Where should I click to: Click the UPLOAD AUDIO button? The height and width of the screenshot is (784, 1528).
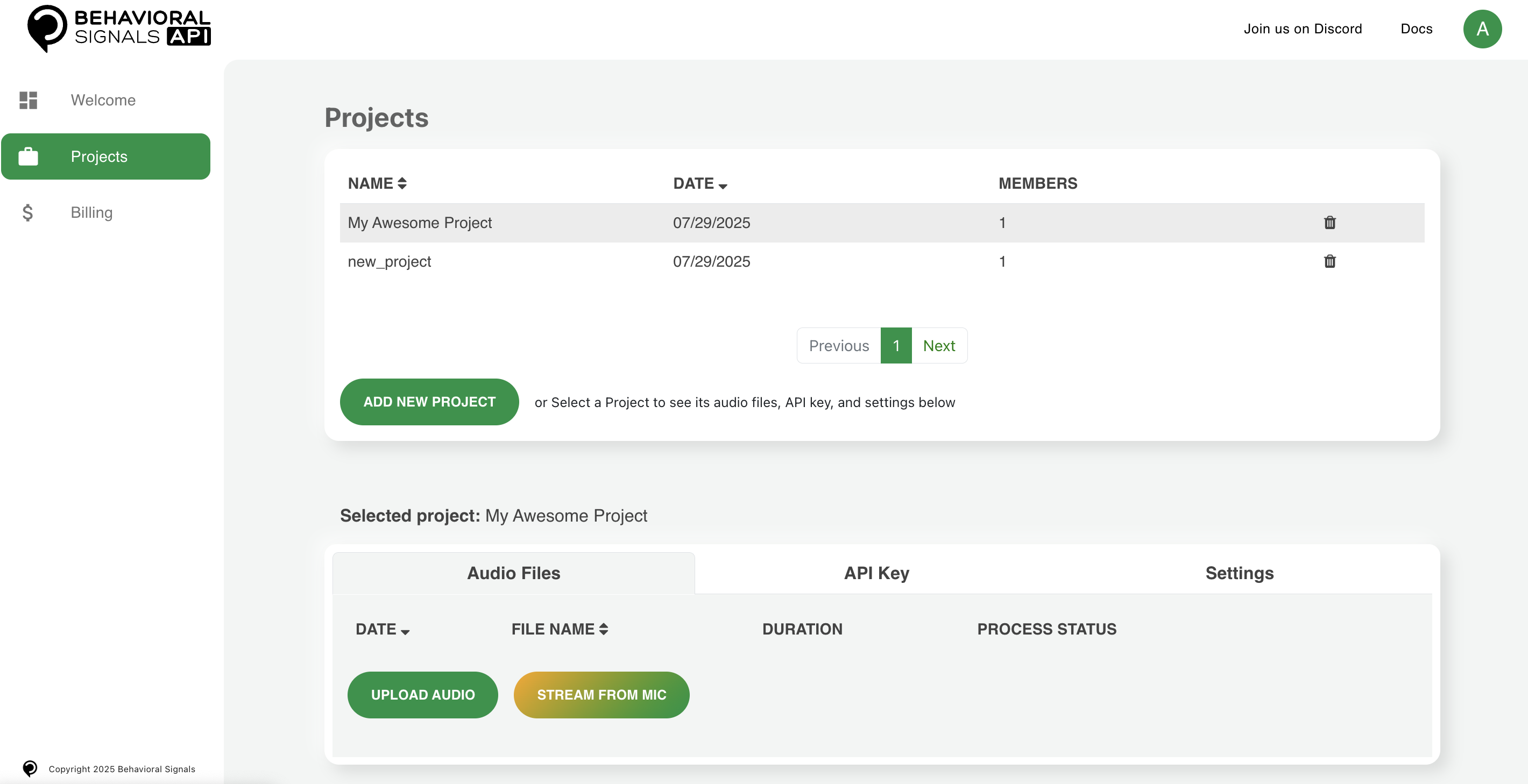422,694
